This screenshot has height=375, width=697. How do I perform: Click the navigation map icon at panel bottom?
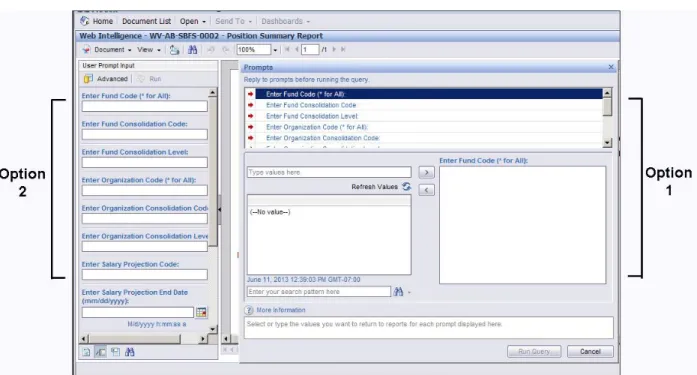(86, 352)
